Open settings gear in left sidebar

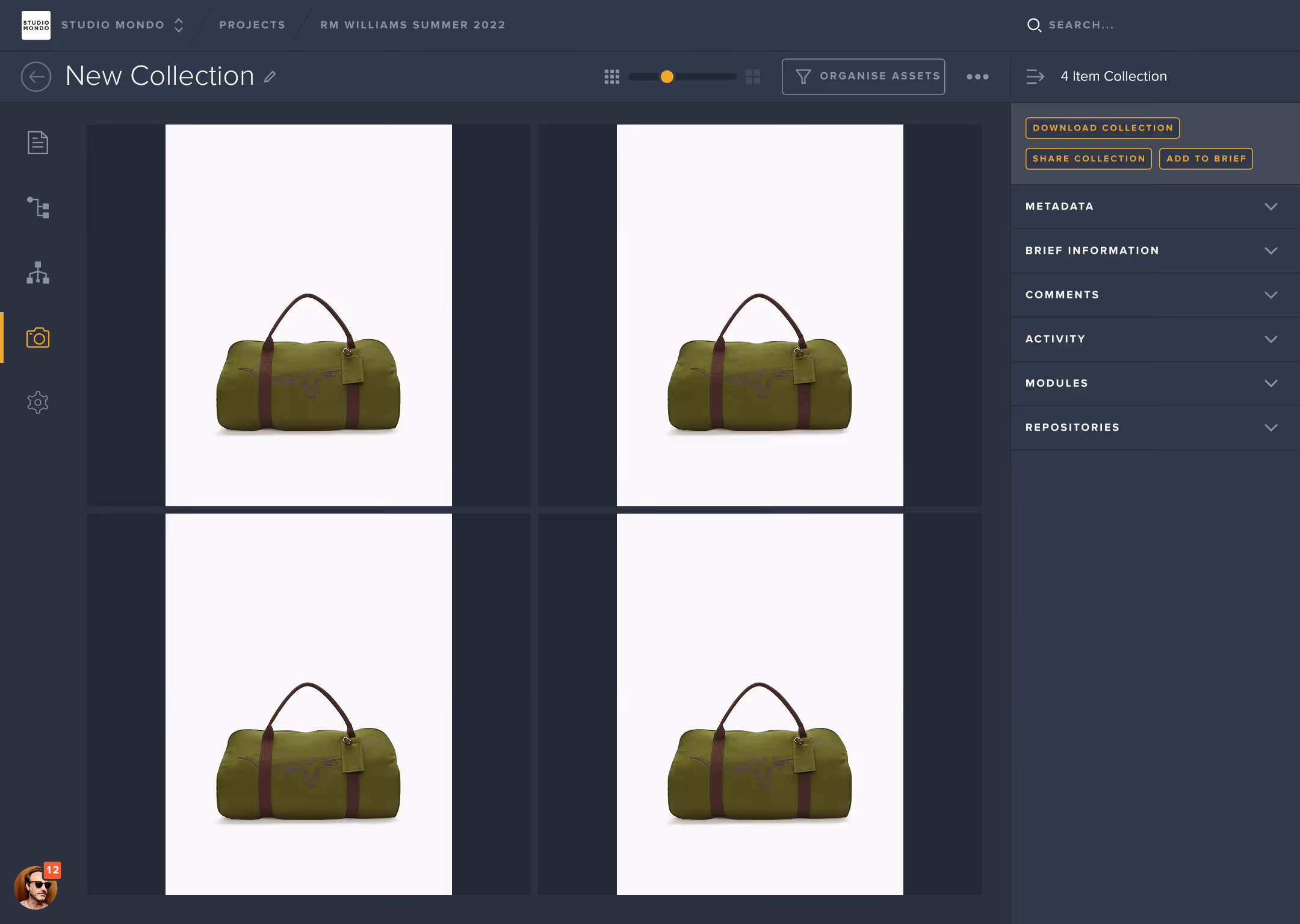tap(37, 402)
